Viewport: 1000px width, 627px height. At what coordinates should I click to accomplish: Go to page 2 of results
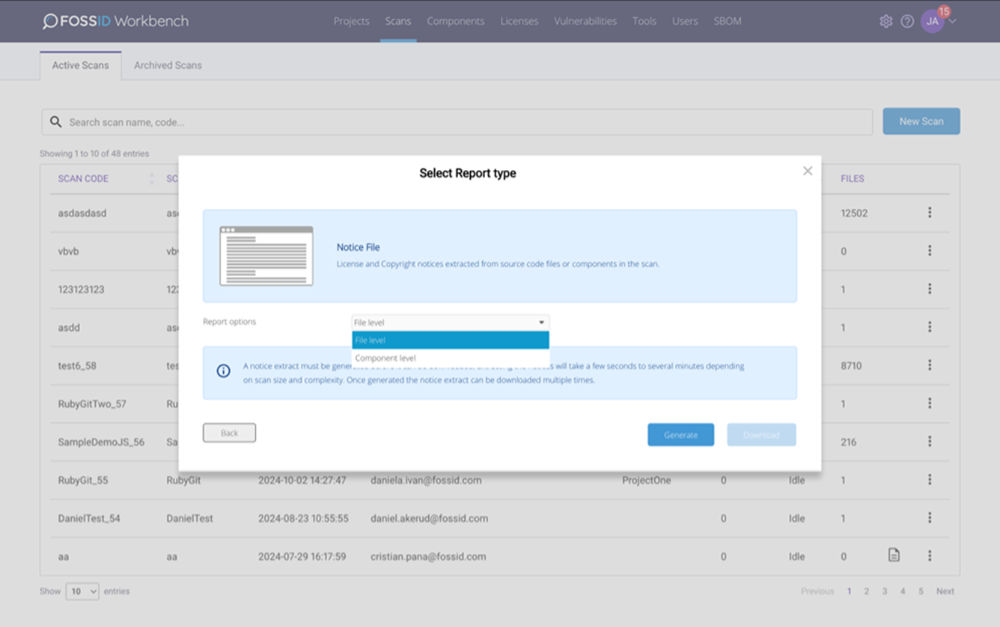(866, 591)
